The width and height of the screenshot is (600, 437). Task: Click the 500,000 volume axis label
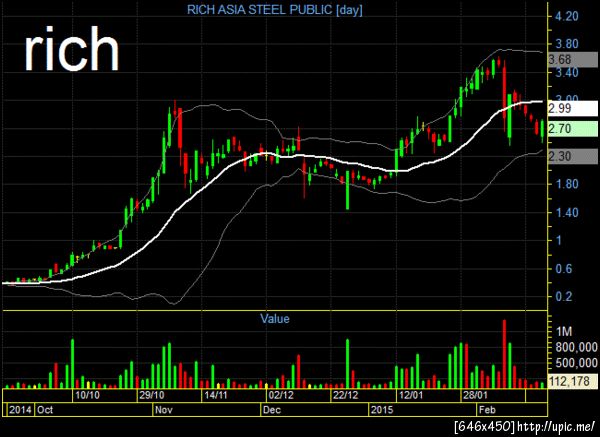click(x=576, y=363)
